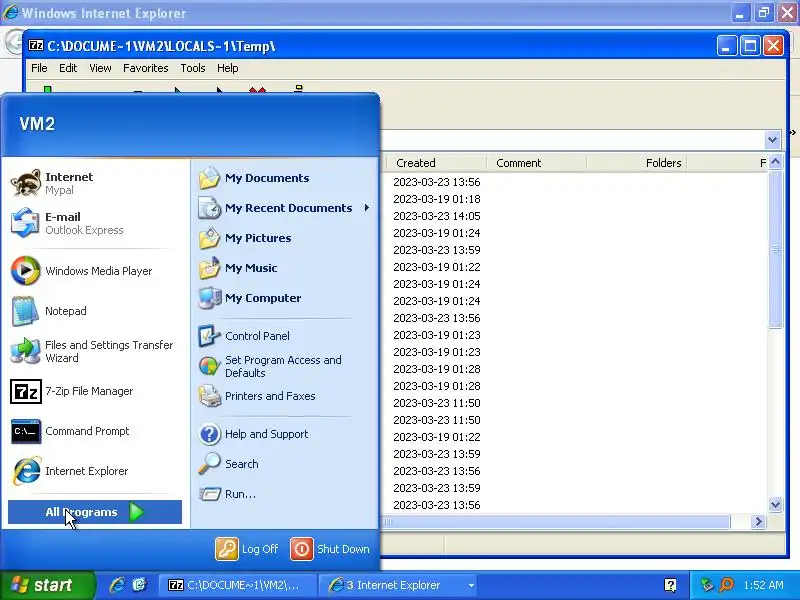Open Files and Settings Transfer Wizard
Image resolution: width=800 pixels, height=600 pixels.
[95, 351]
